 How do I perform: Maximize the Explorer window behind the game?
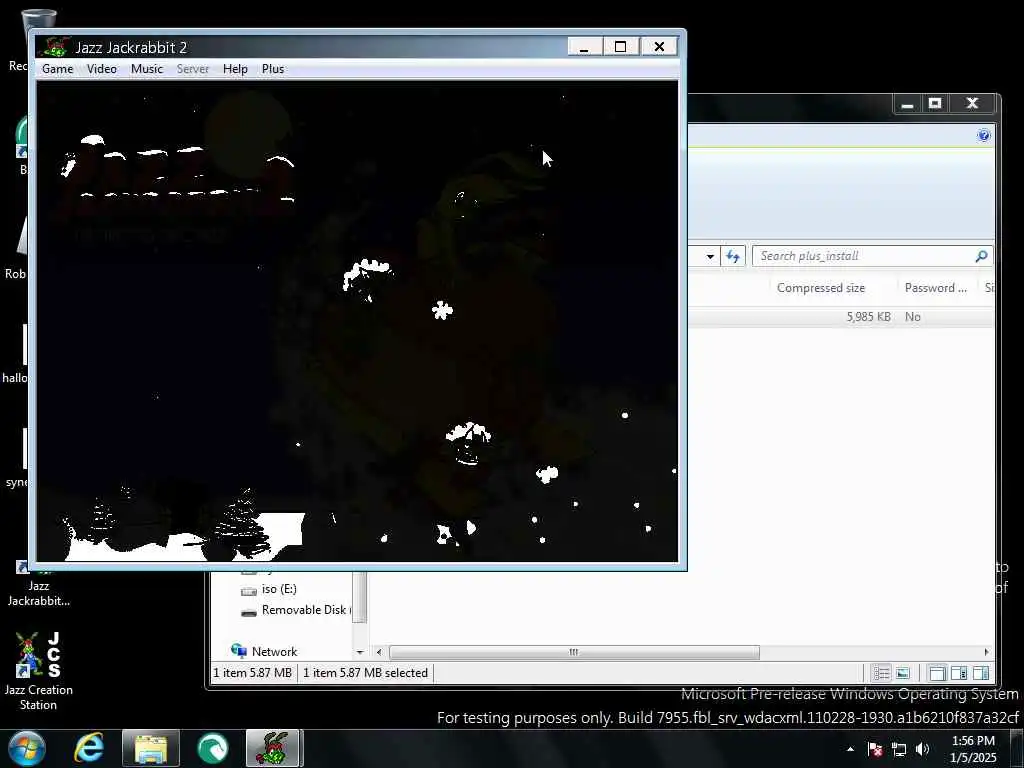(x=935, y=104)
